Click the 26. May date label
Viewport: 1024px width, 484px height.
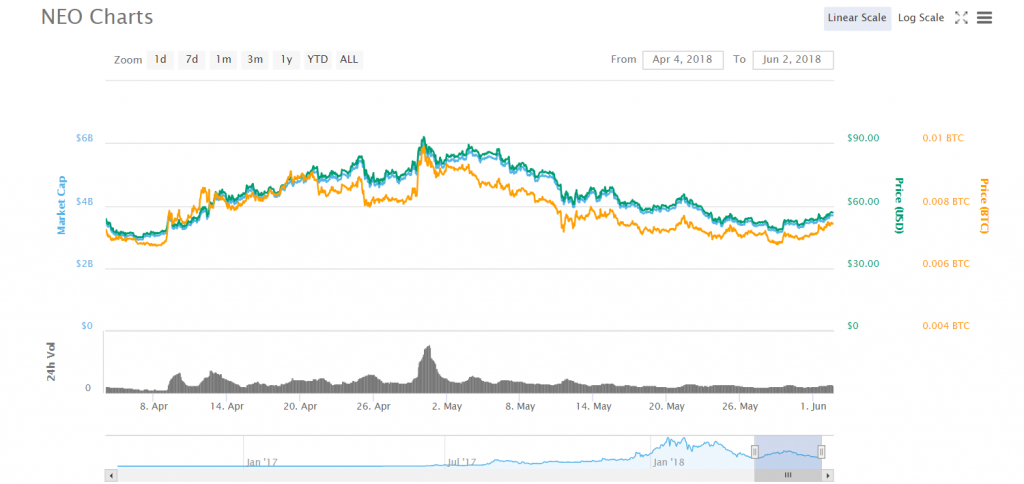tap(739, 406)
